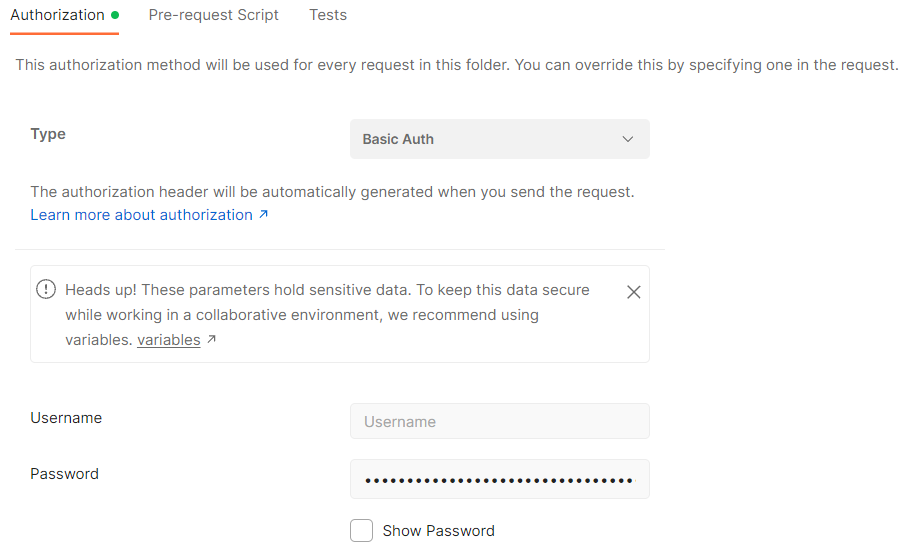Click external arrow icon after authorization link
The image size is (909, 555).
264,214
